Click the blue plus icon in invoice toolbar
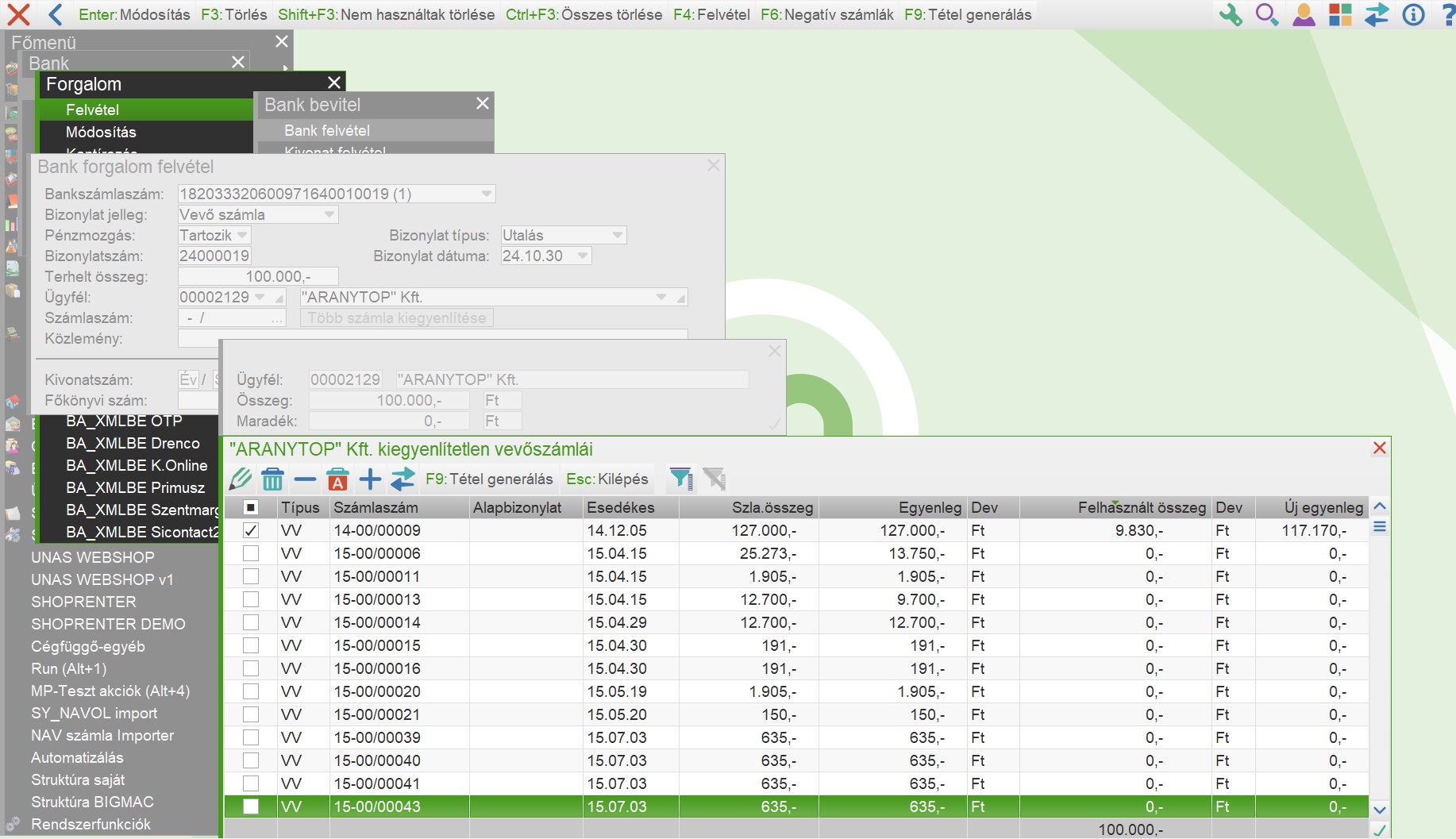The image size is (1456, 839). tap(370, 479)
